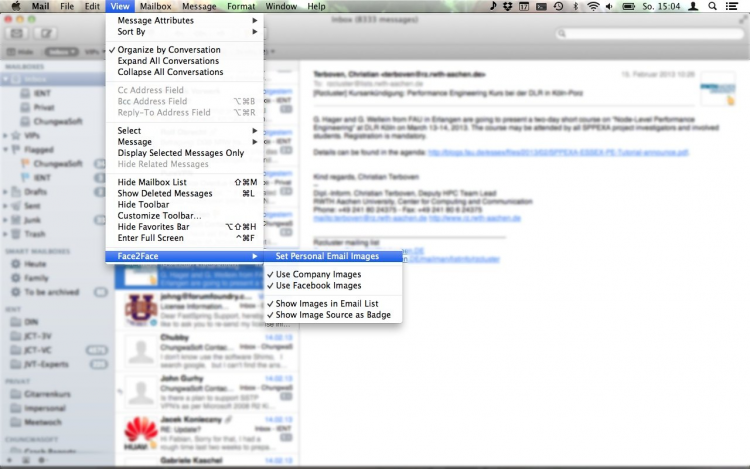Open the Family smart mailbox gear icon
Viewport: 750px width, 469px height.
(x=16, y=278)
